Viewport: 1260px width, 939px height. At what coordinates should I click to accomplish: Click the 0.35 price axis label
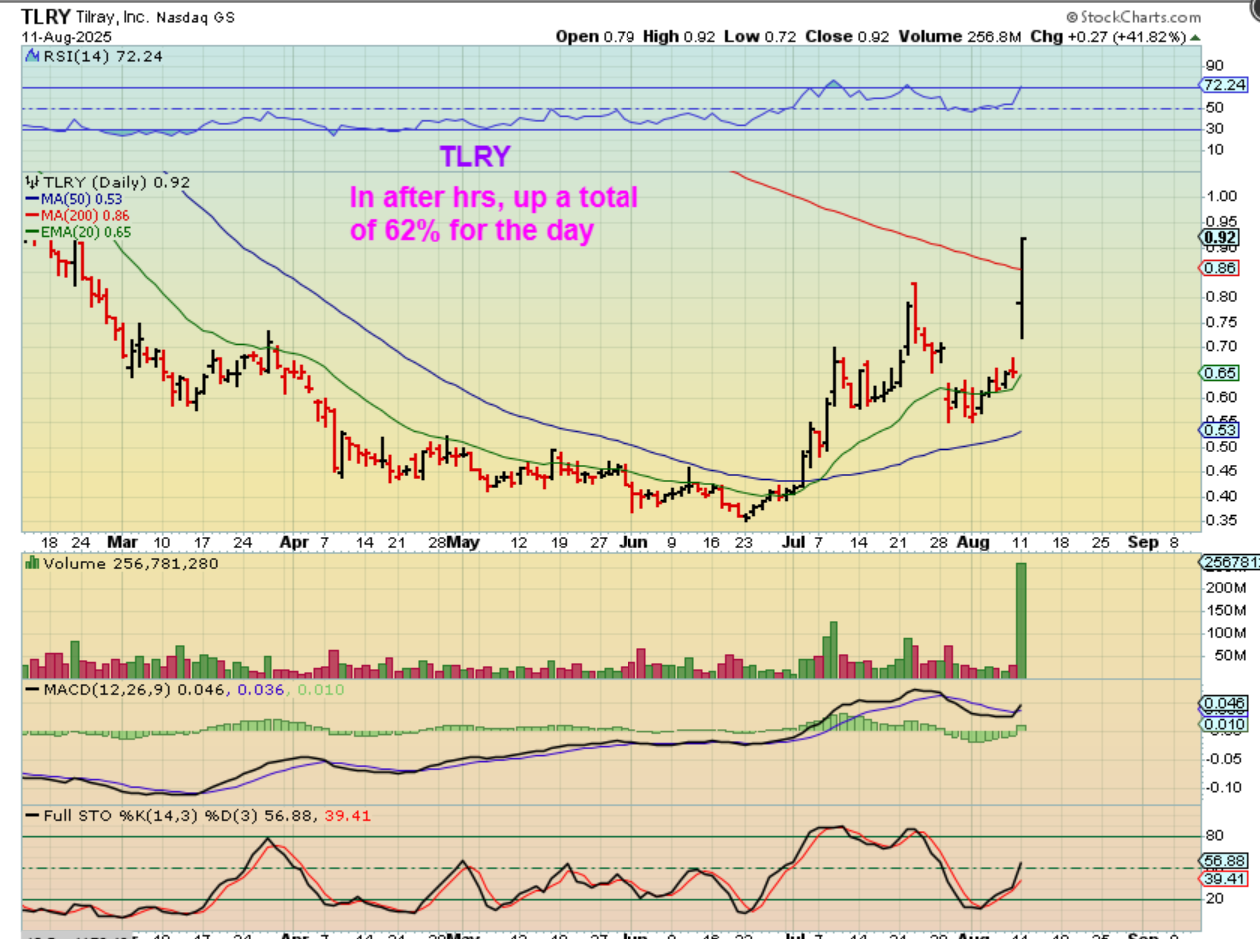click(1221, 521)
